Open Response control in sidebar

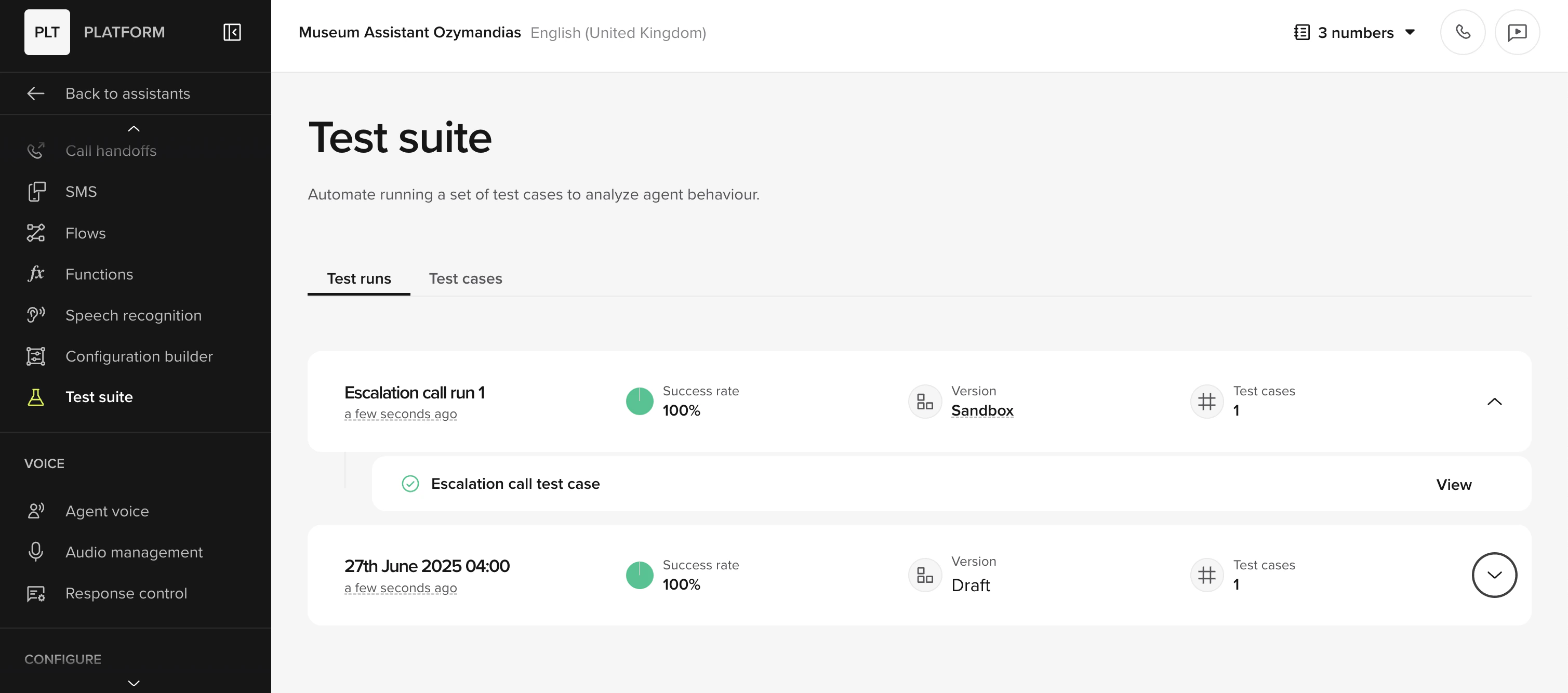[126, 593]
